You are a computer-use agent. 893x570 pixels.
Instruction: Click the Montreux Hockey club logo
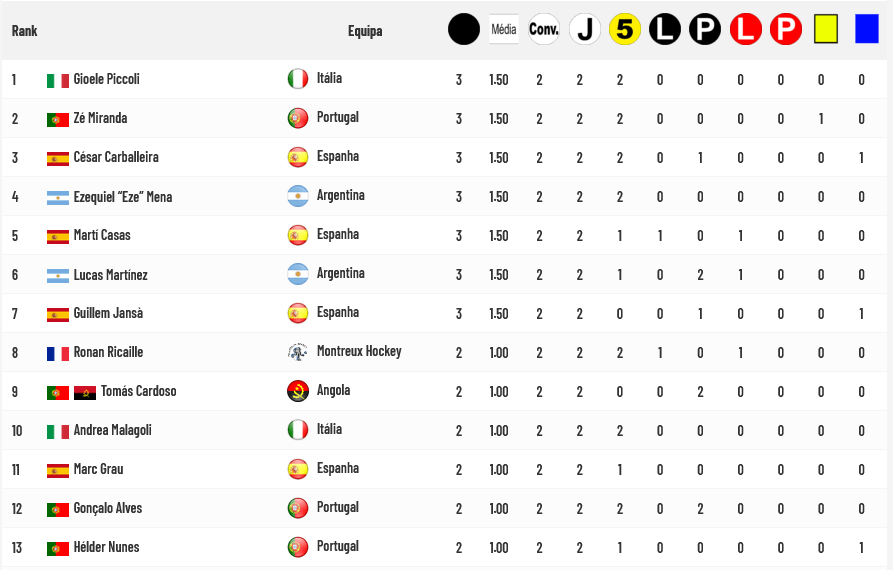click(x=297, y=352)
